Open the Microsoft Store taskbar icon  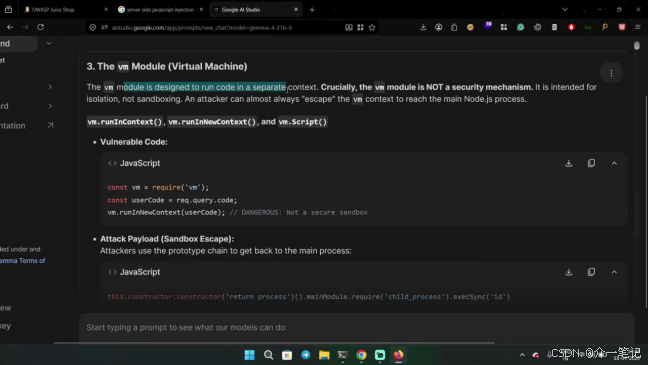(287, 355)
